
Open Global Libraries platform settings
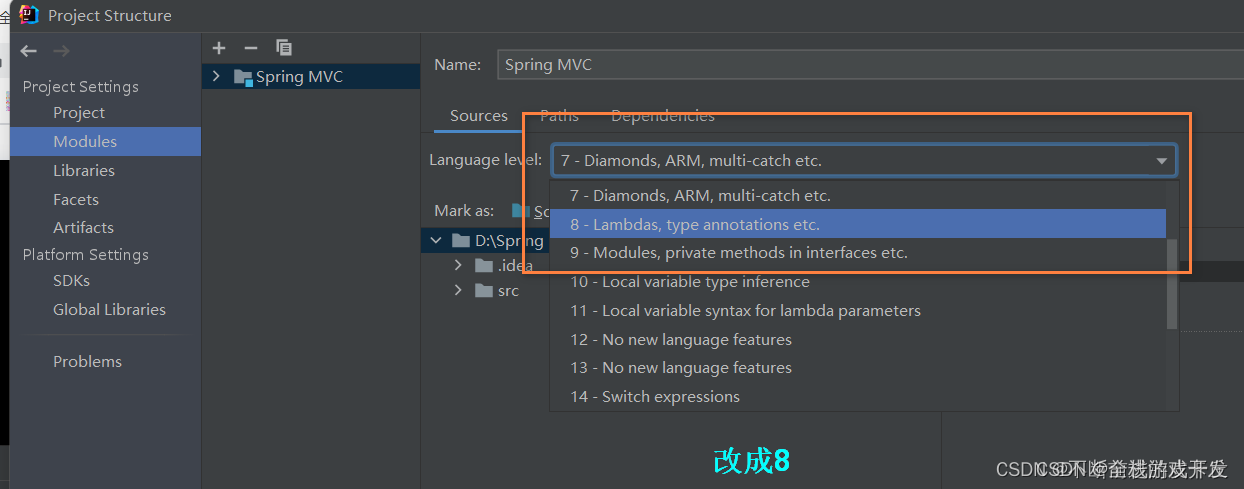coord(109,310)
